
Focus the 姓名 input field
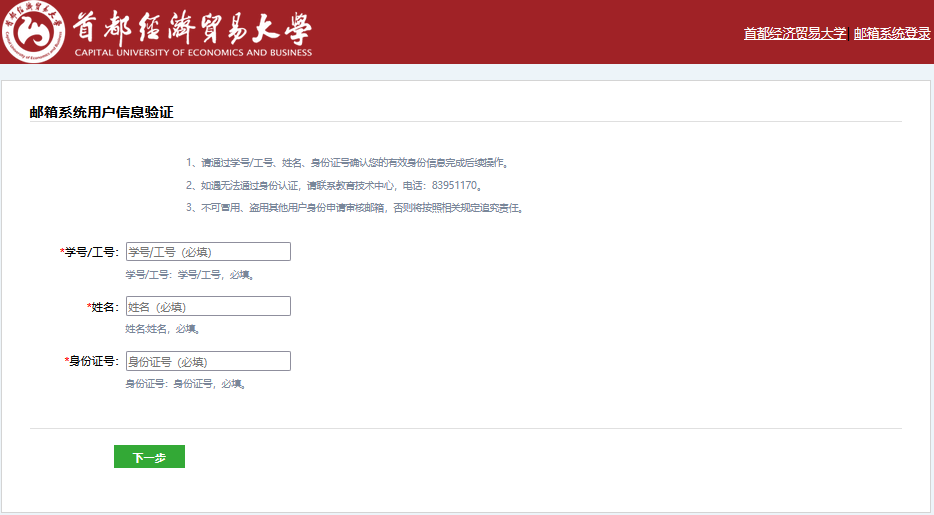[x=207, y=306]
